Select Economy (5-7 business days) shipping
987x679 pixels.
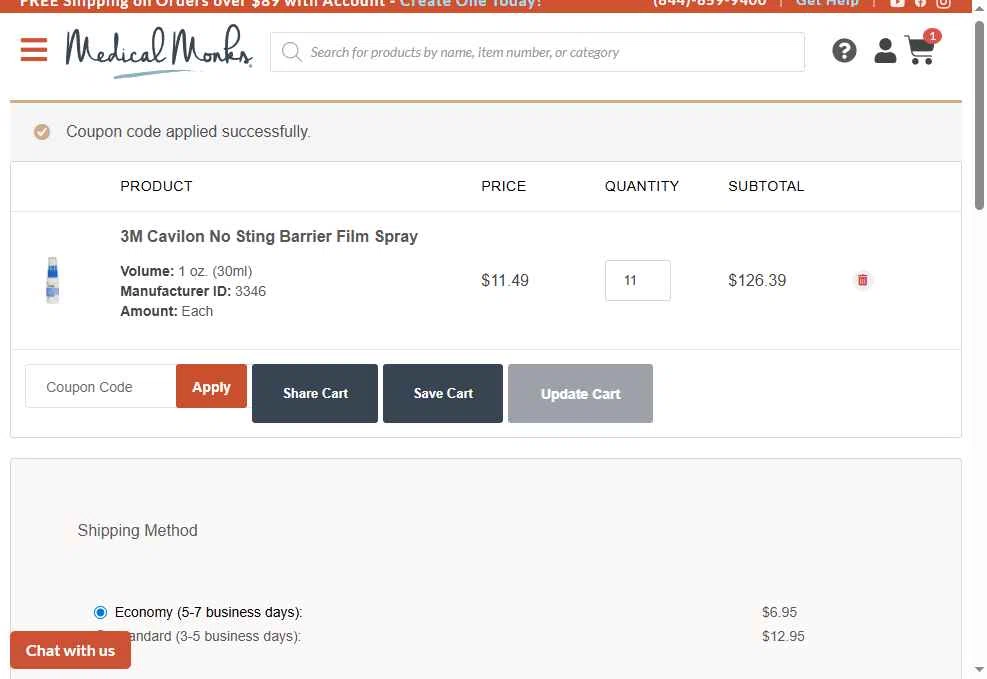(100, 612)
